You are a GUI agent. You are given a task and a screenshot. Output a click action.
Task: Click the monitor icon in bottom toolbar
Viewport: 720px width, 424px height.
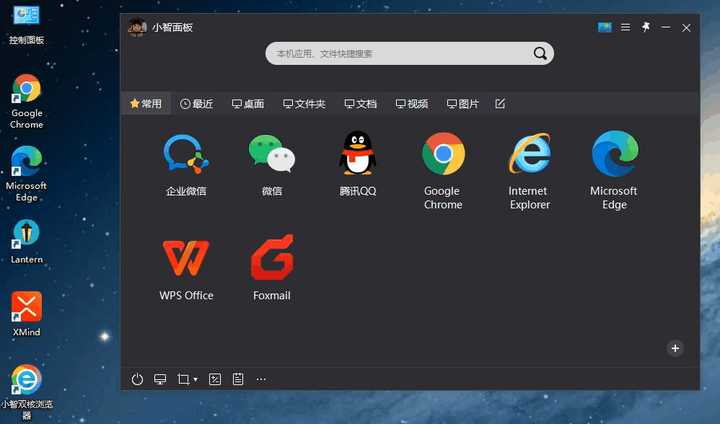click(160, 379)
